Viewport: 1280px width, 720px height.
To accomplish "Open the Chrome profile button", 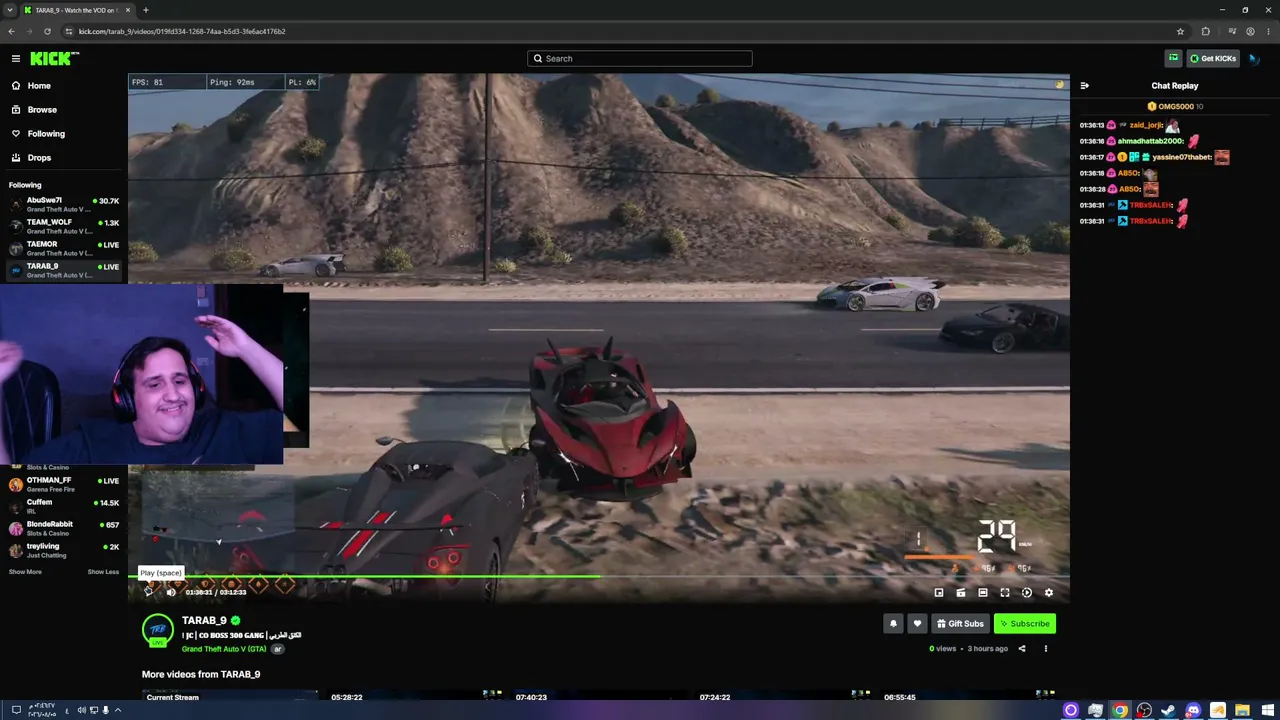I will 1250,31.
